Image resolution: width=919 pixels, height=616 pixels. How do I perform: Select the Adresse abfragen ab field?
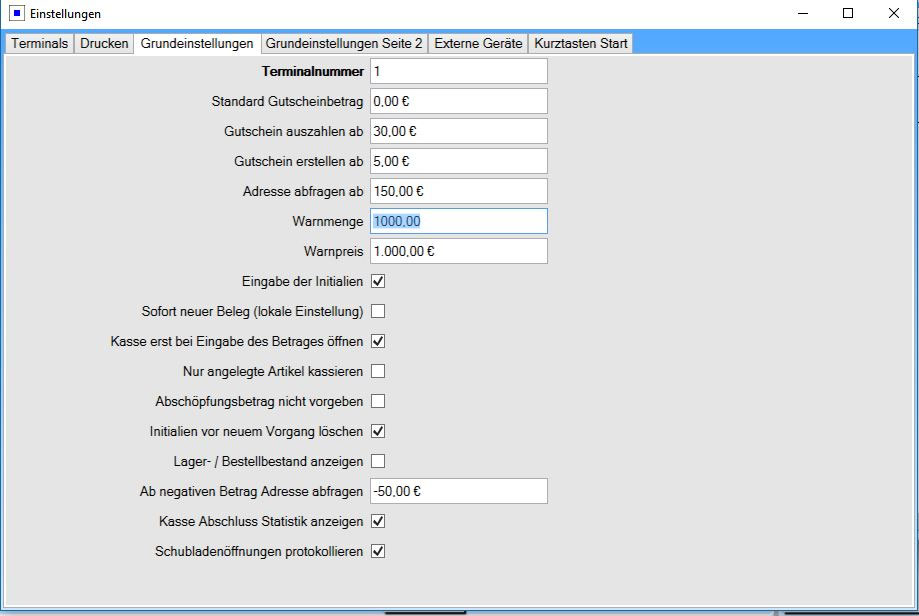click(458, 191)
